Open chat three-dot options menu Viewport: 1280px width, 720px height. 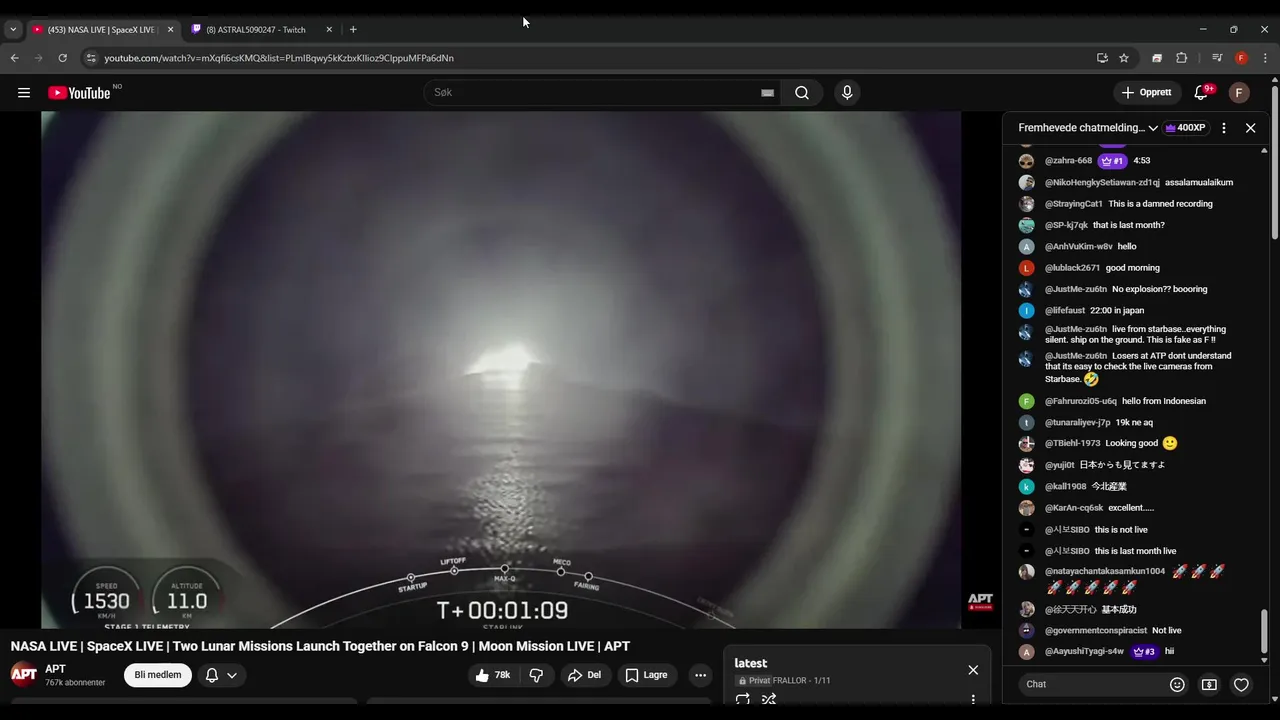click(1224, 128)
